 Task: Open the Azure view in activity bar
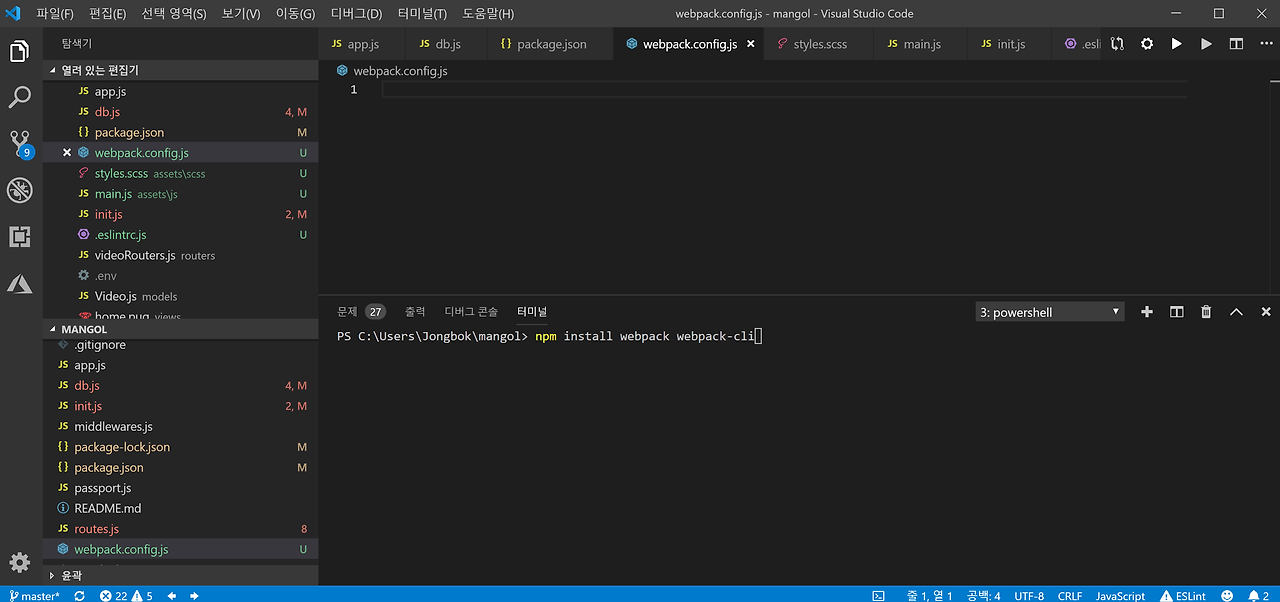click(20, 284)
